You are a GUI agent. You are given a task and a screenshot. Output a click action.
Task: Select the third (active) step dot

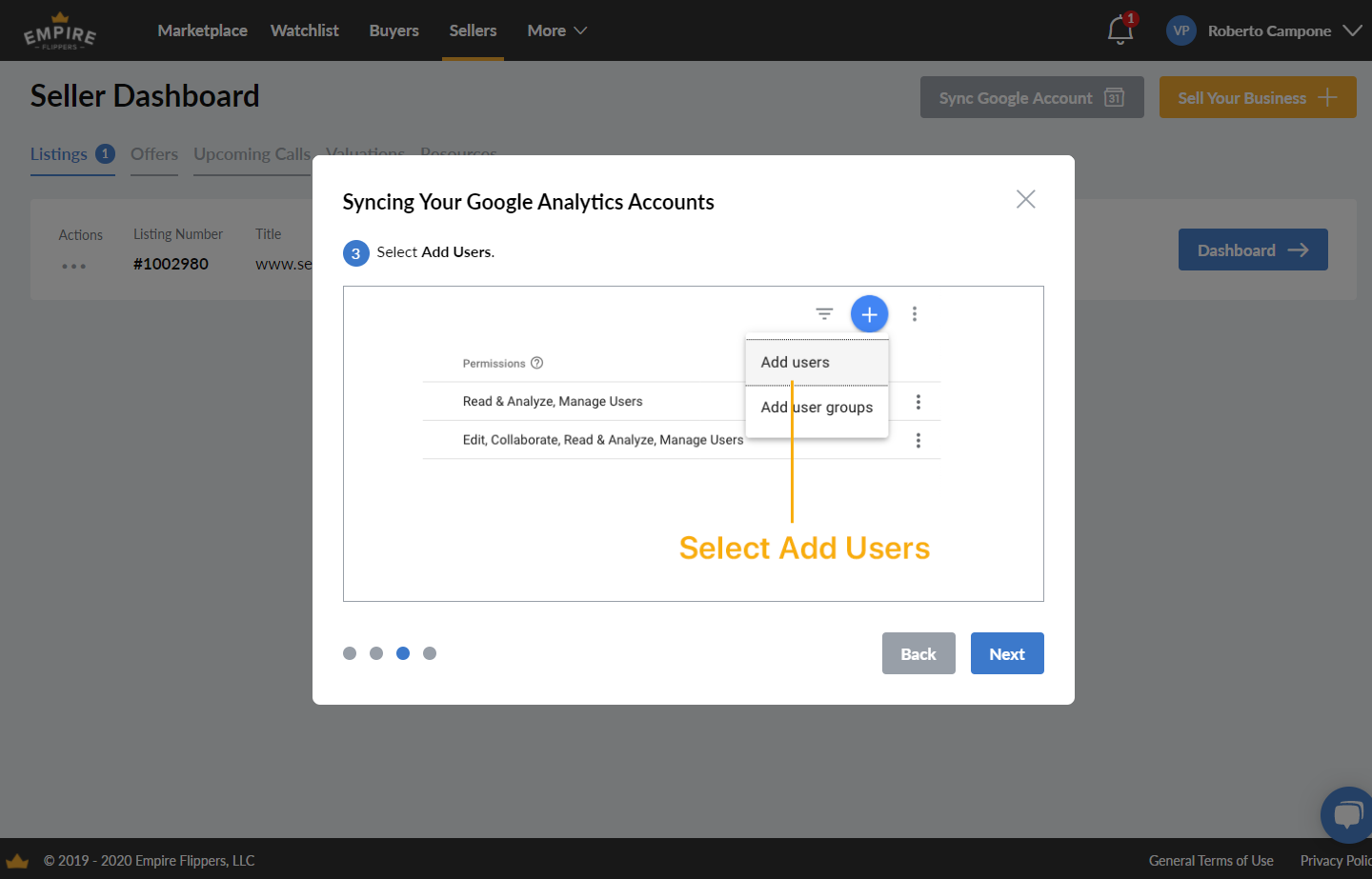pyautogui.click(x=403, y=653)
